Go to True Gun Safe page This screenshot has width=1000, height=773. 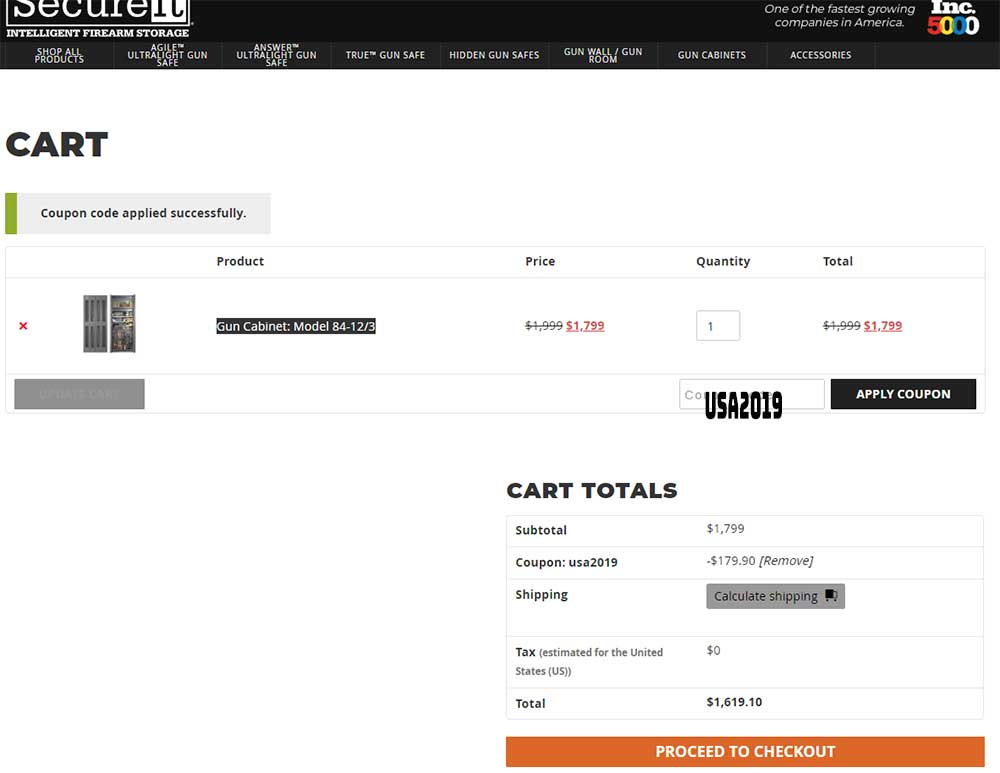[385, 55]
